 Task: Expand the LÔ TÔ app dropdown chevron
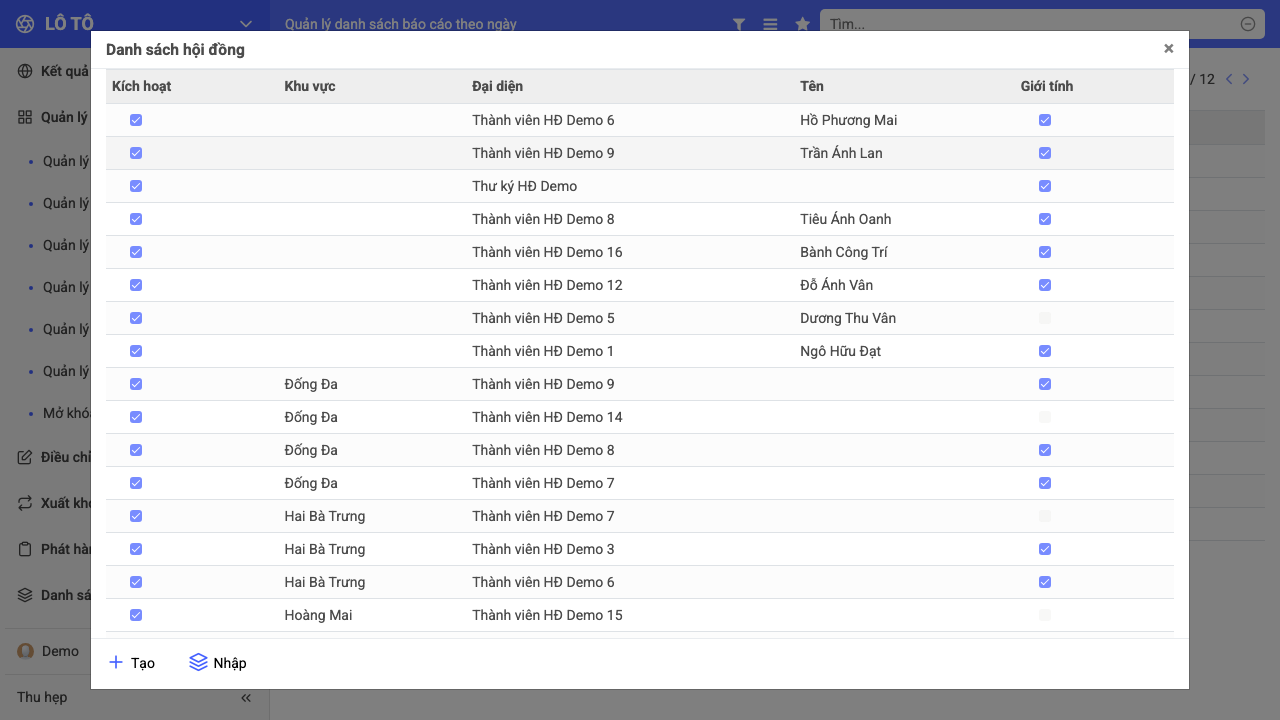coord(246,24)
